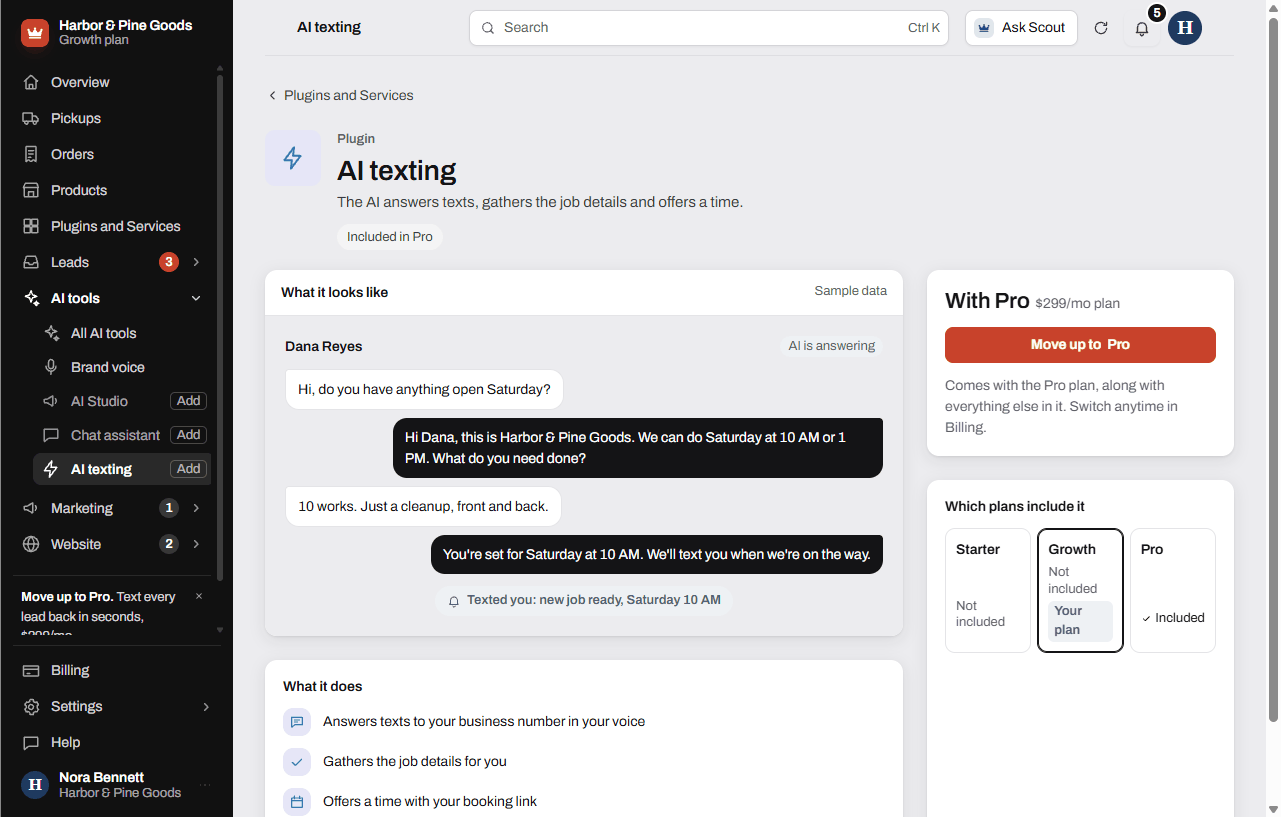Click the refresh icon in top bar
The height and width of the screenshot is (817, 1281).
coord(1101,28)
